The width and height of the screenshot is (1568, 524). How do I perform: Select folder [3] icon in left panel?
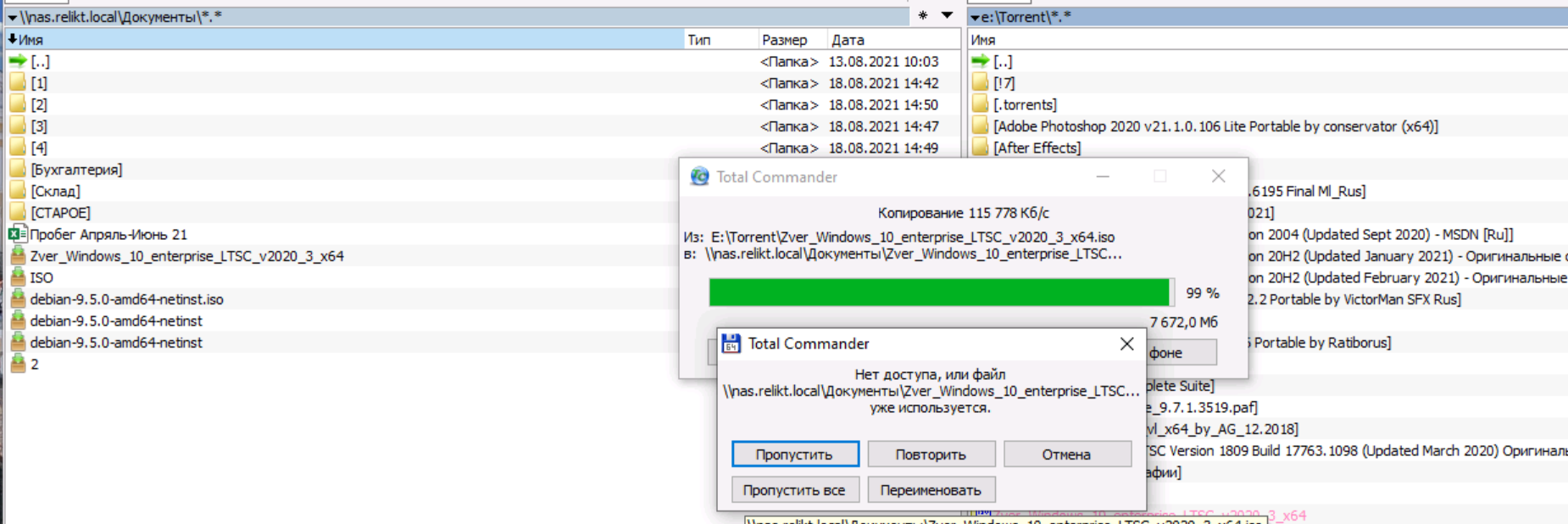pyautogui.click(x=18, y=125)
